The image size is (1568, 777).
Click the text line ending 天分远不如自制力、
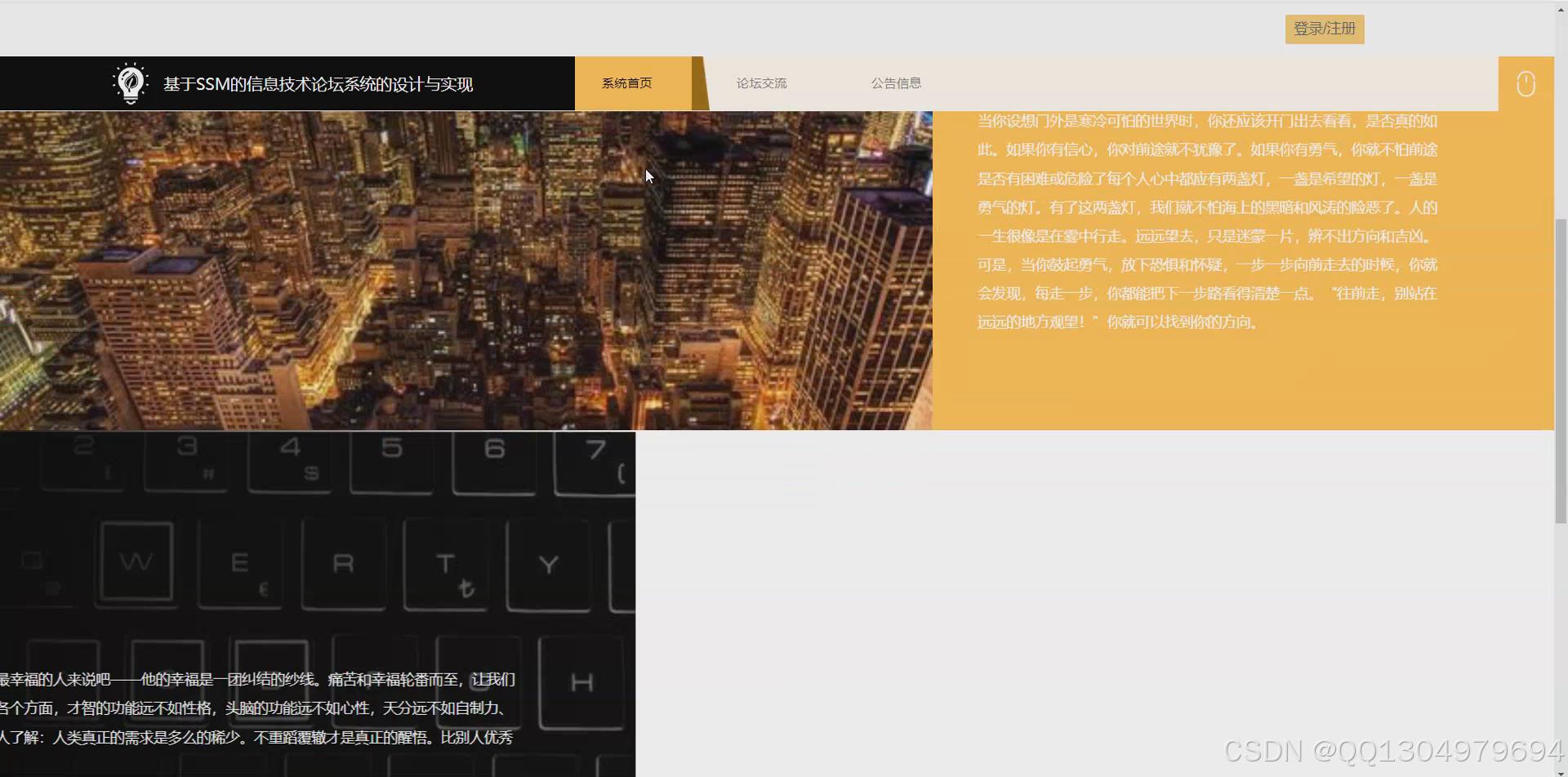point(252,708)
